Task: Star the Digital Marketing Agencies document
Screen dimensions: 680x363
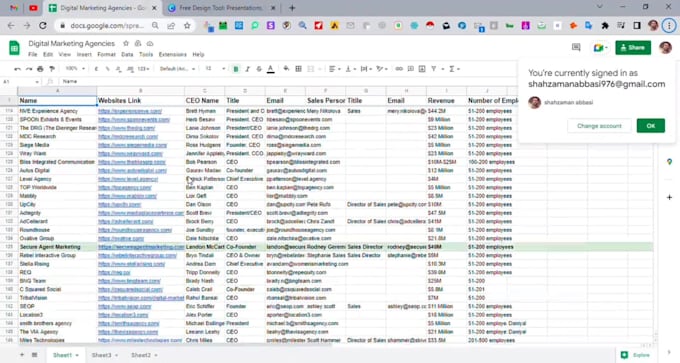Action: tap(126, 43)
